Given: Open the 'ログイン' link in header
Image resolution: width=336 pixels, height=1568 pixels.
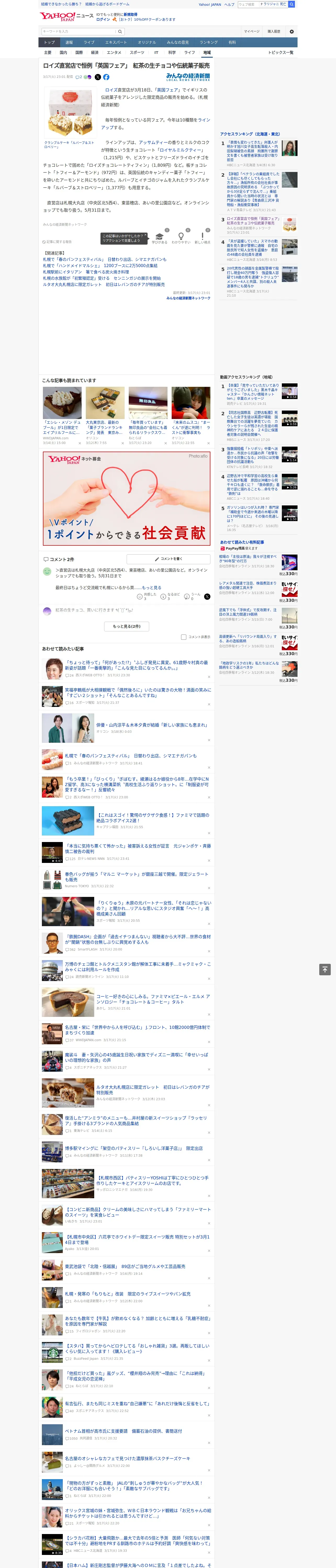Looking at the screenshot, I should (103, 20).
